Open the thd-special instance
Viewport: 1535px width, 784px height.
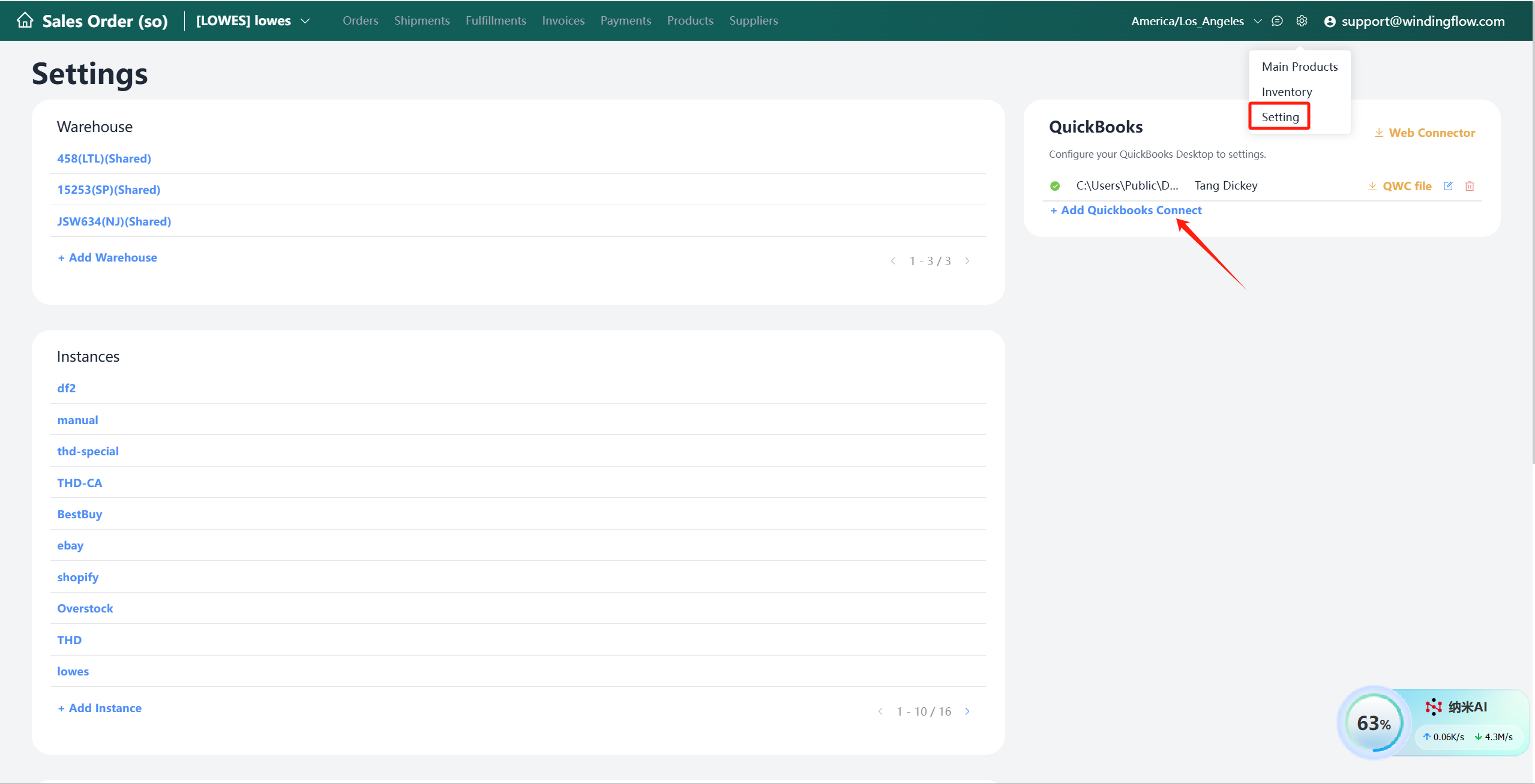88,451
